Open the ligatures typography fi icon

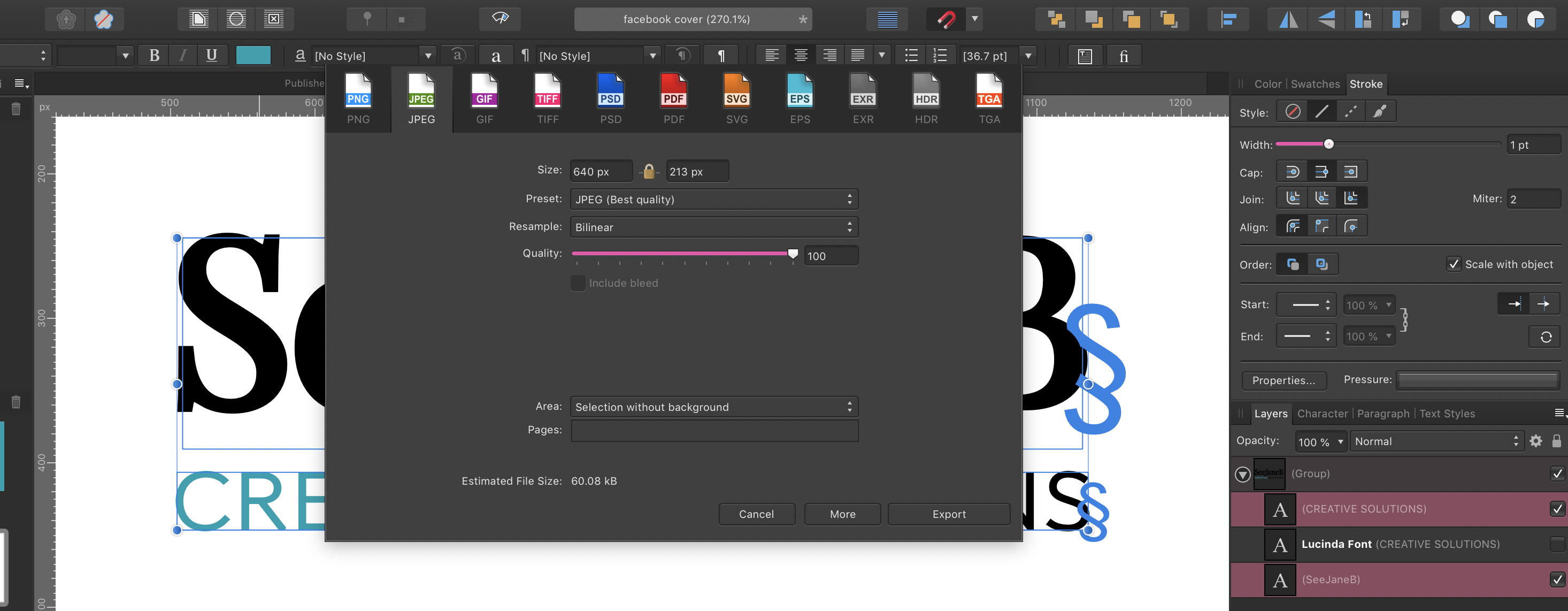point(1124,56)
